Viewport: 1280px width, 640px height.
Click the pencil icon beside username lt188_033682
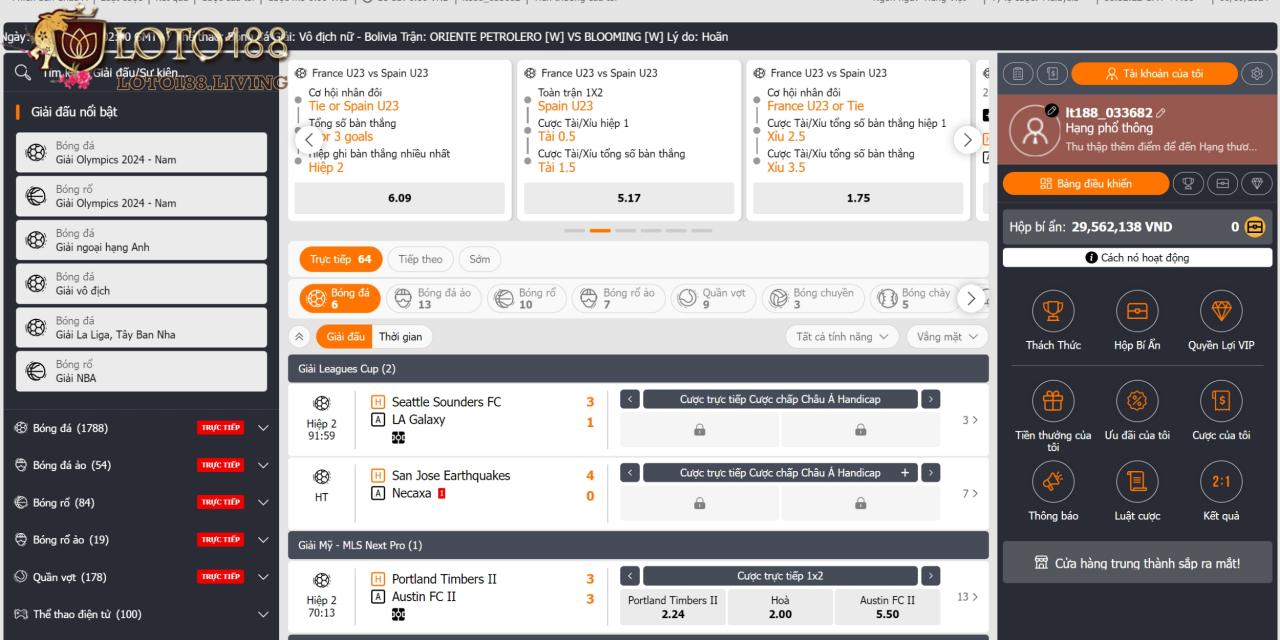pyautogui.click(x=1161, y=113)
